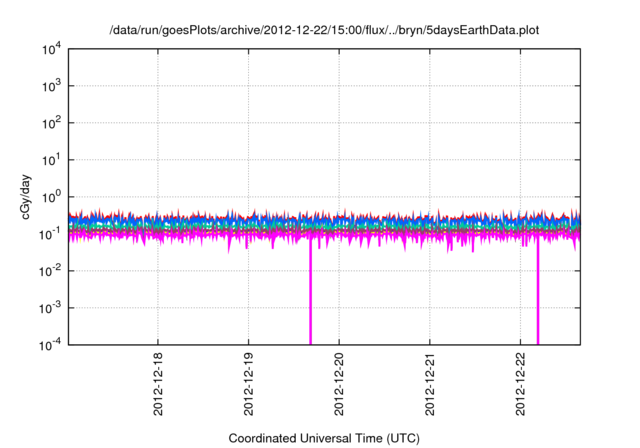Viewport: 640px width, 448px height.
Task: Click the 2012-12-19 date tick label
Action: point(249,384)
